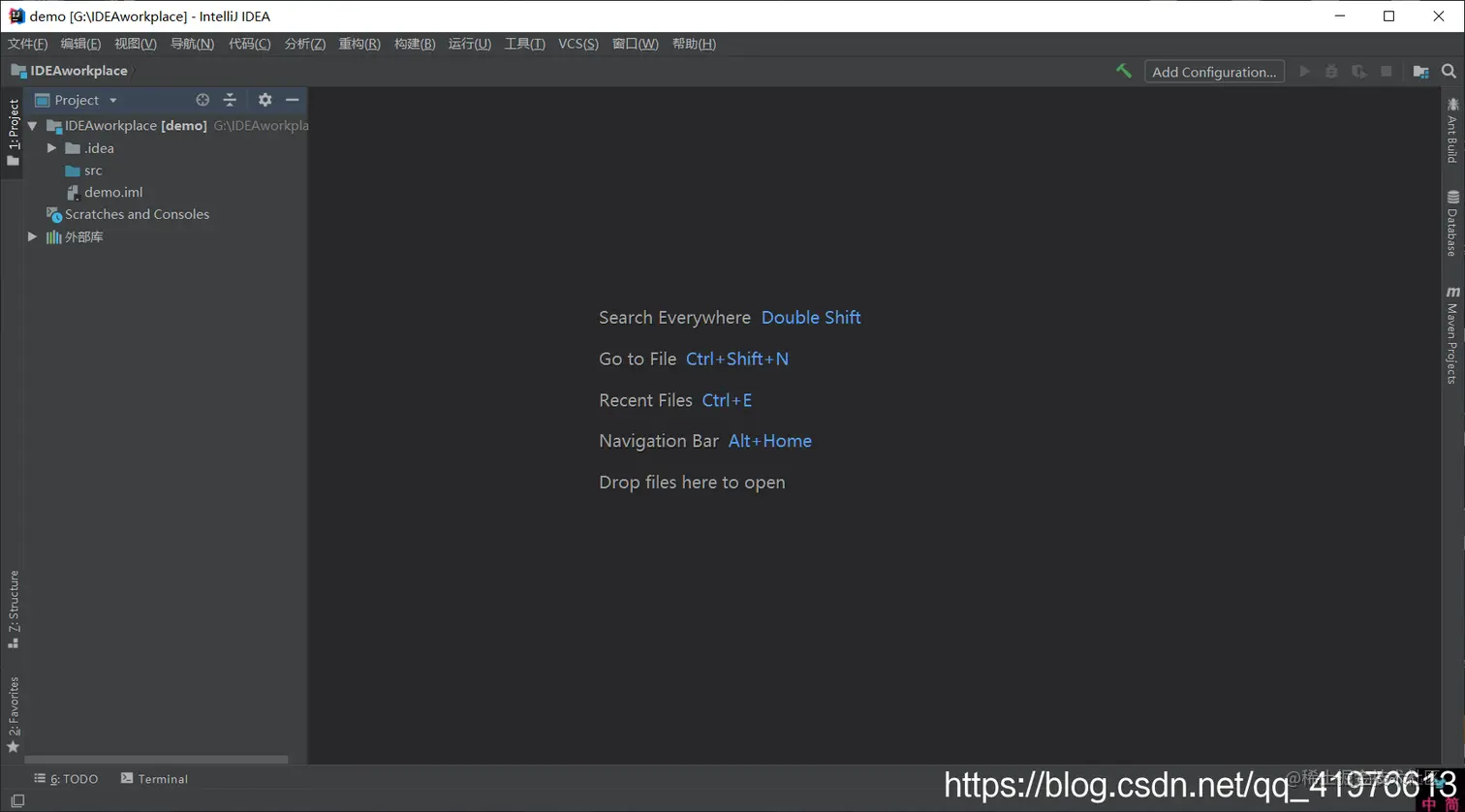
Task: Click Run with Coverage icon
Action: (x=1359, y=72)
